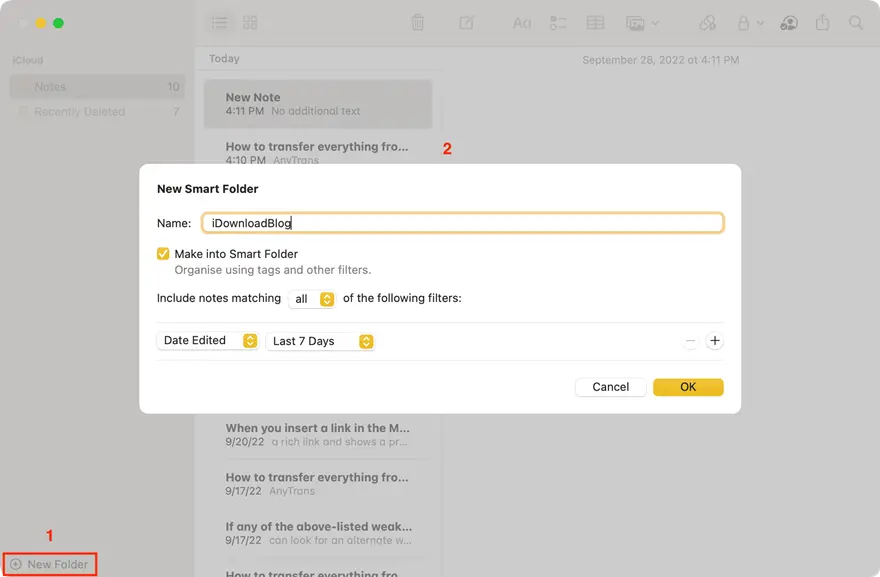Open the lock note dropdown
Viewport: 880px width, 577px height.
(x=749, y=22)
